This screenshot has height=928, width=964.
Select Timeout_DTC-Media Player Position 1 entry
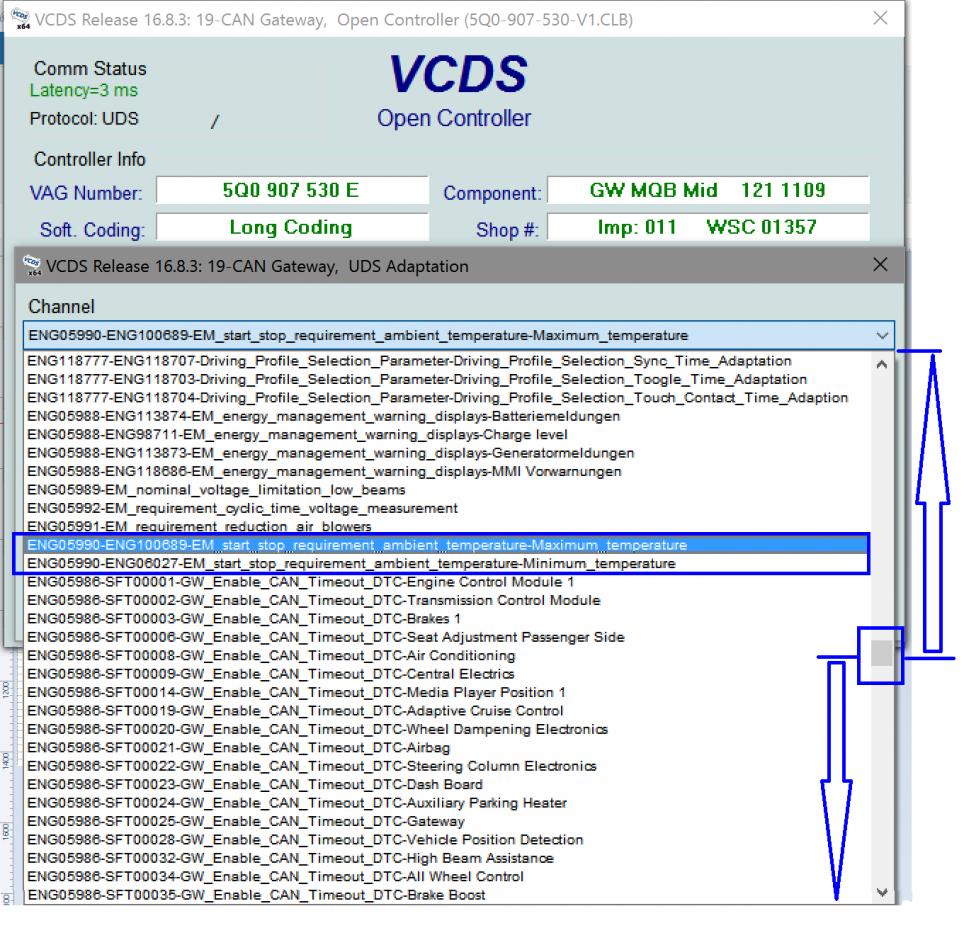pyautogui.click(x=448, y=692)
